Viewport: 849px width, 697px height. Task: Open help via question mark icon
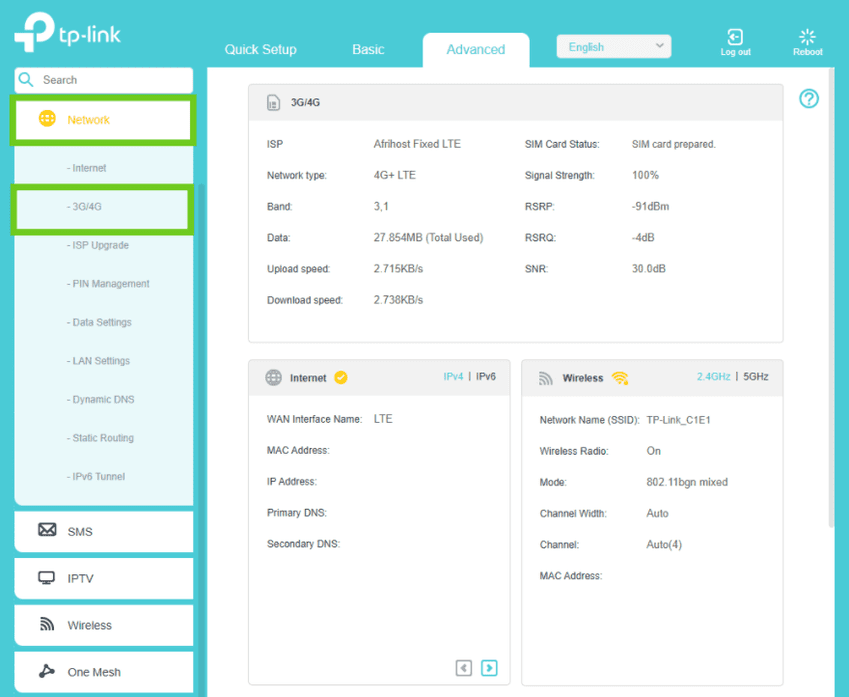[x=809, y=98]
